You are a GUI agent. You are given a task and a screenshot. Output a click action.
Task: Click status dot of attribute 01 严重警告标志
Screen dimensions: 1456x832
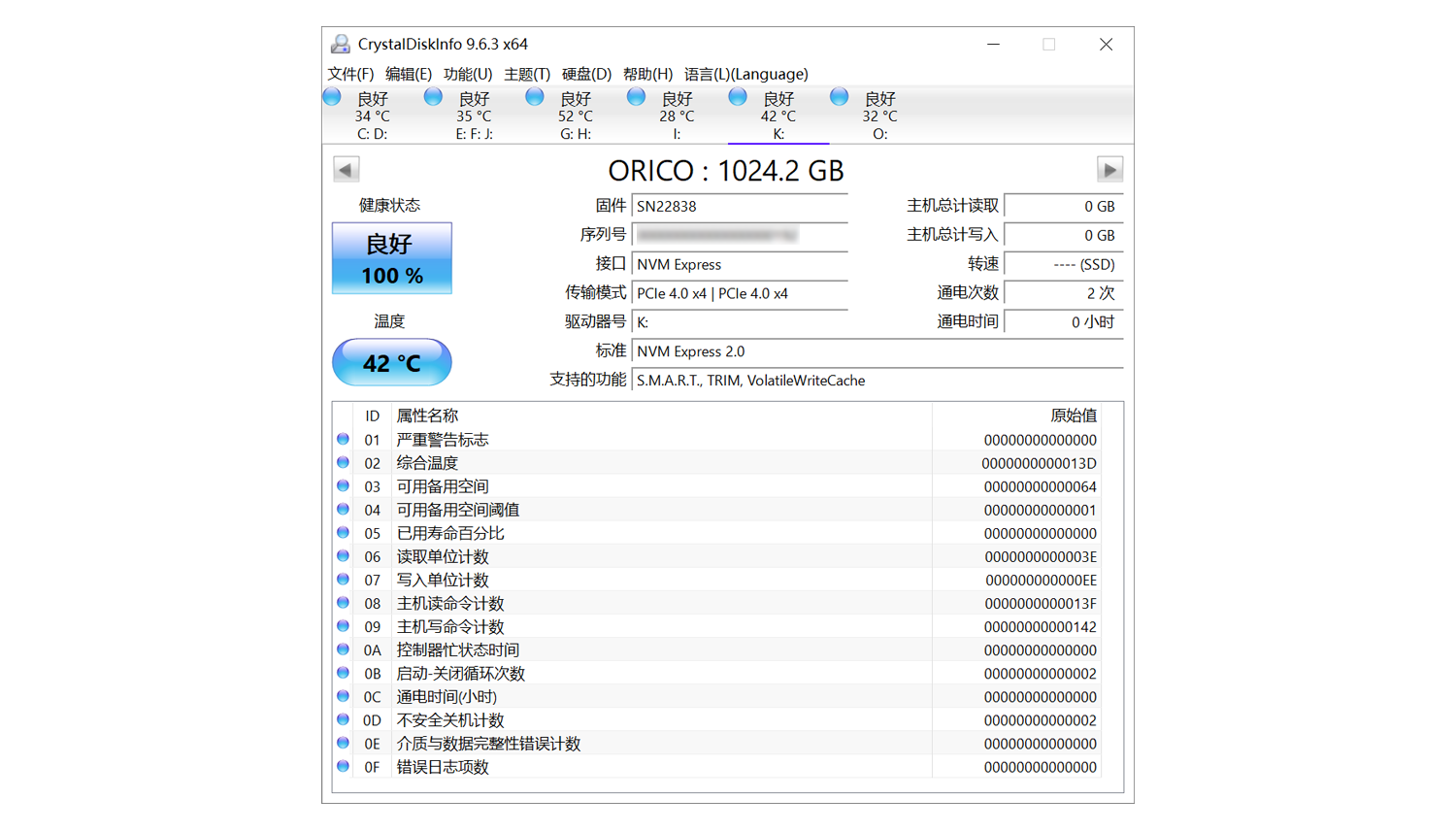[344, 439]
